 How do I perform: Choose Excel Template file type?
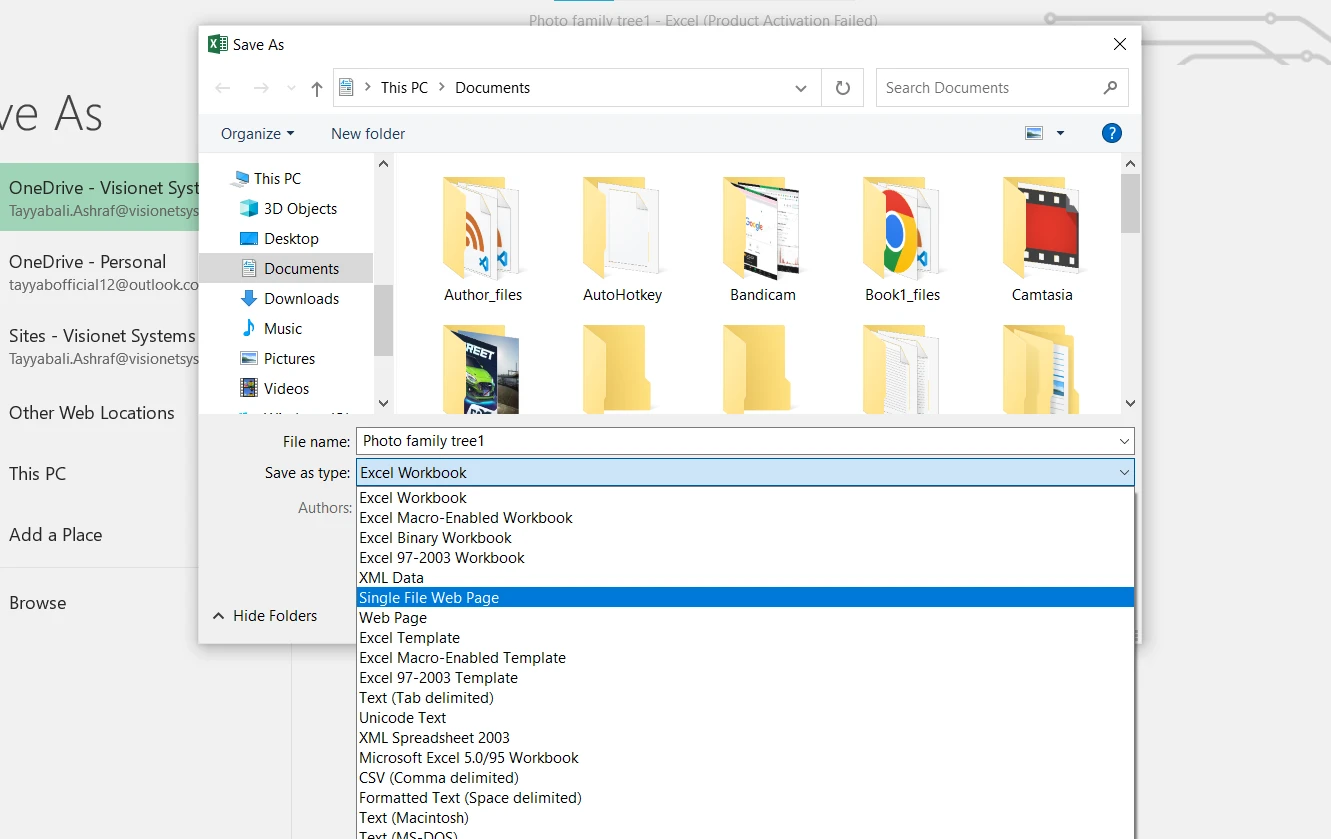point(745,638)
